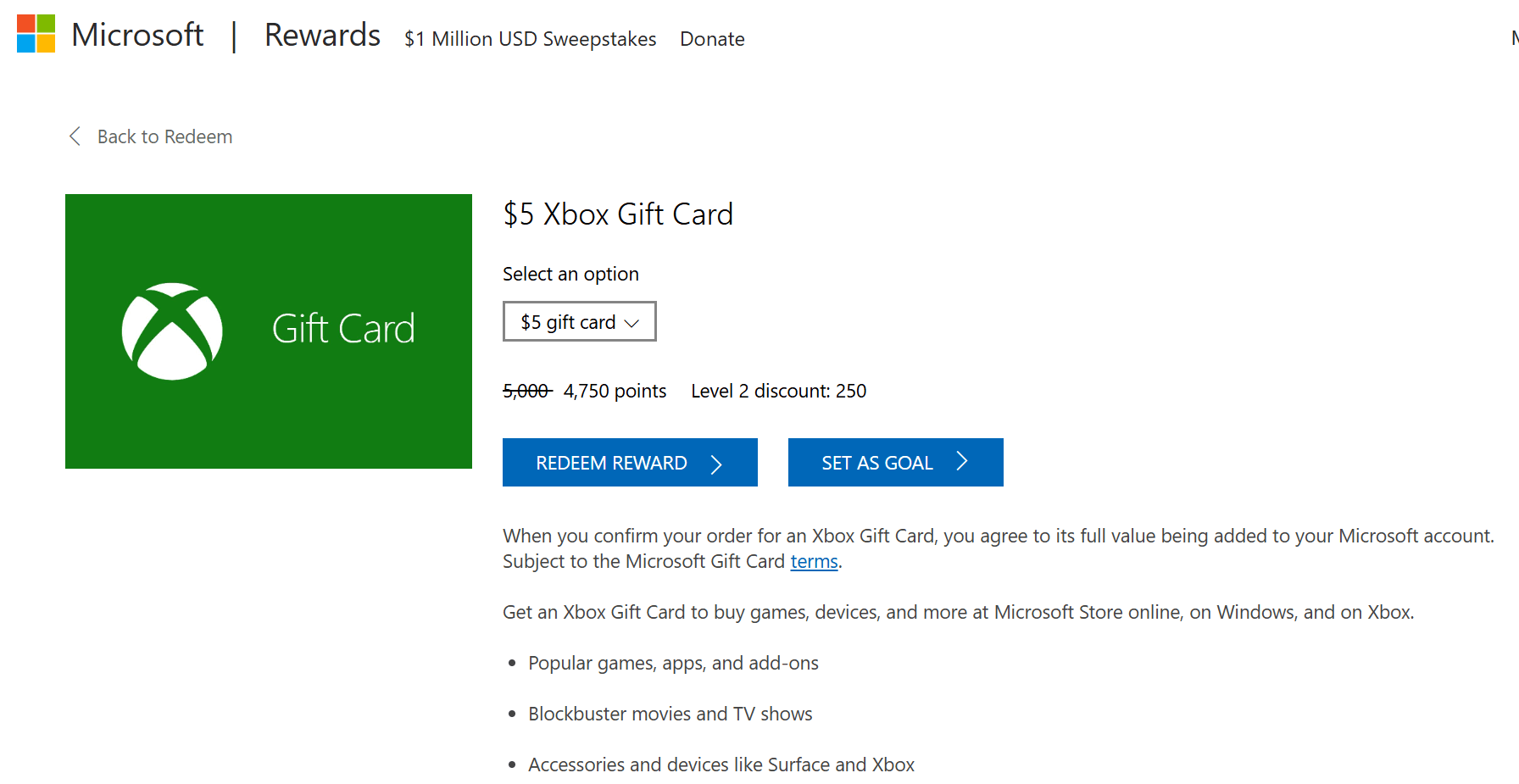Click the Back to Redeem link

pos(164,136)
